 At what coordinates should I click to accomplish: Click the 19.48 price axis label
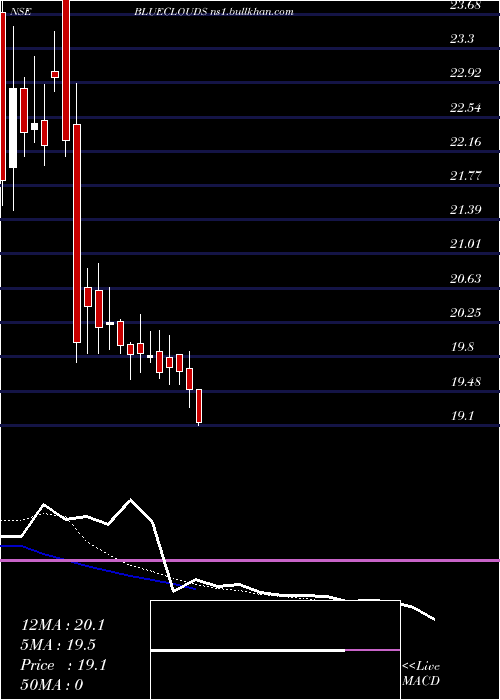tap(465, 382)
